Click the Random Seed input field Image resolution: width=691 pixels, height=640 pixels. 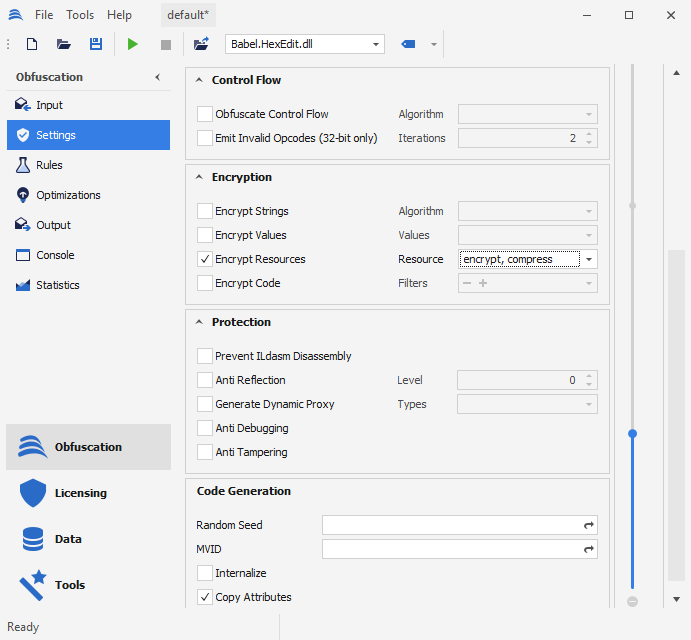[450, 525]
